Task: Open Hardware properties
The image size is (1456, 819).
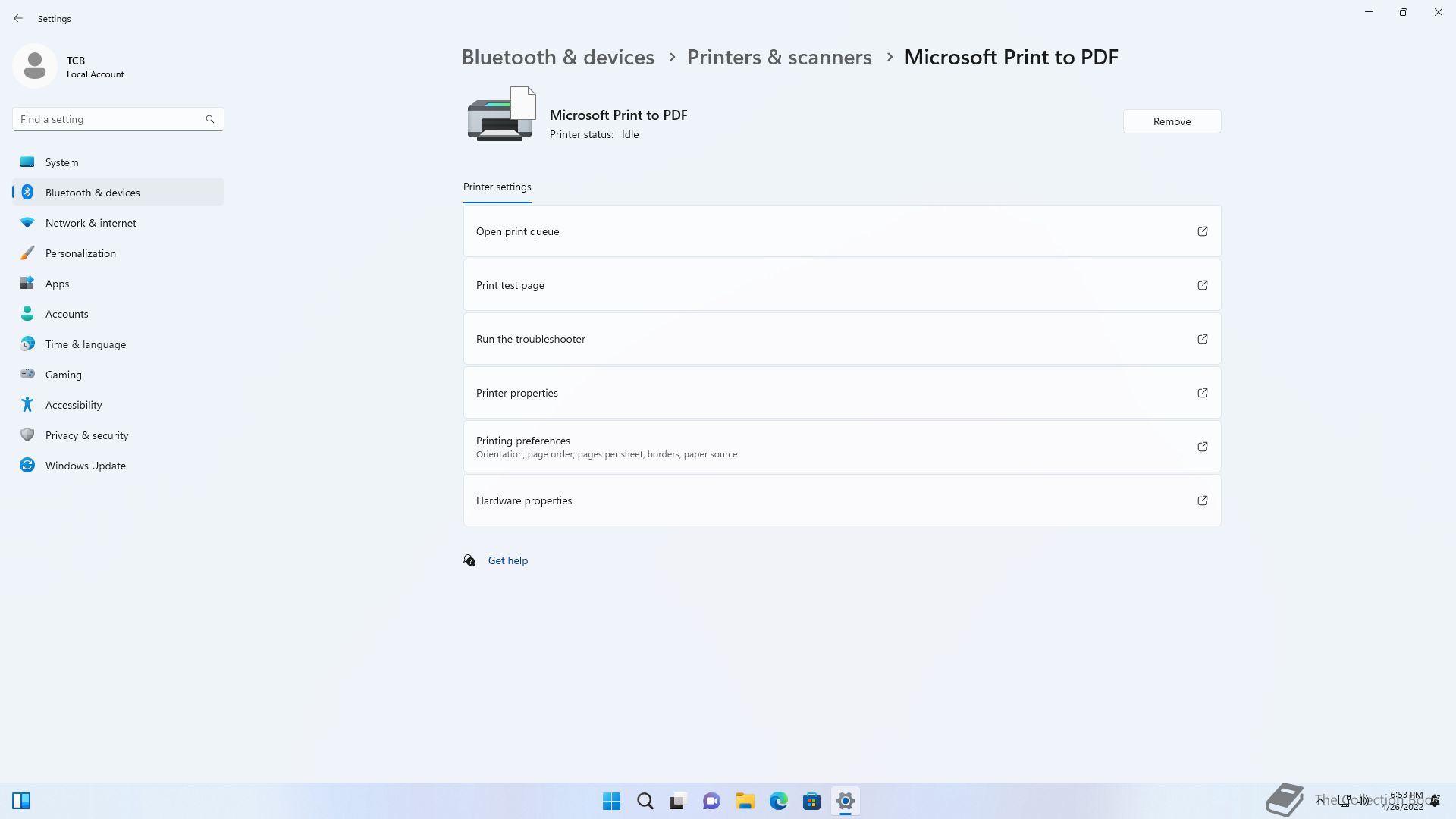Action: tap(842, 500)
